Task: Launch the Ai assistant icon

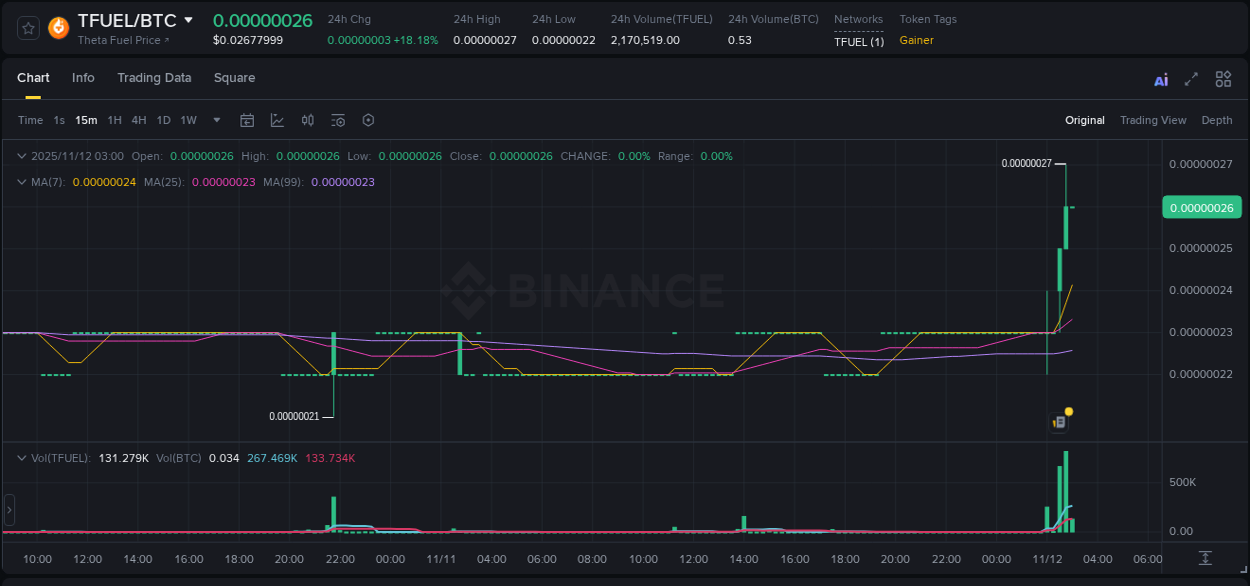Action: tap(1160, 78)
